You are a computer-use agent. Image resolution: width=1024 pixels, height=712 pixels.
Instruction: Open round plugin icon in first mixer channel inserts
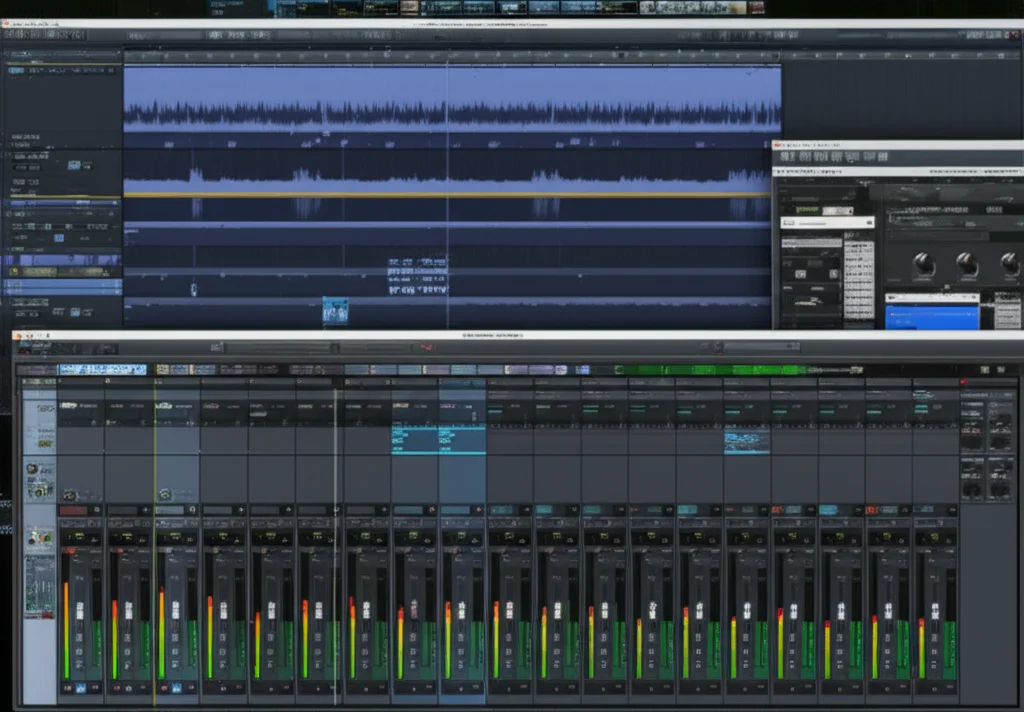69,495
